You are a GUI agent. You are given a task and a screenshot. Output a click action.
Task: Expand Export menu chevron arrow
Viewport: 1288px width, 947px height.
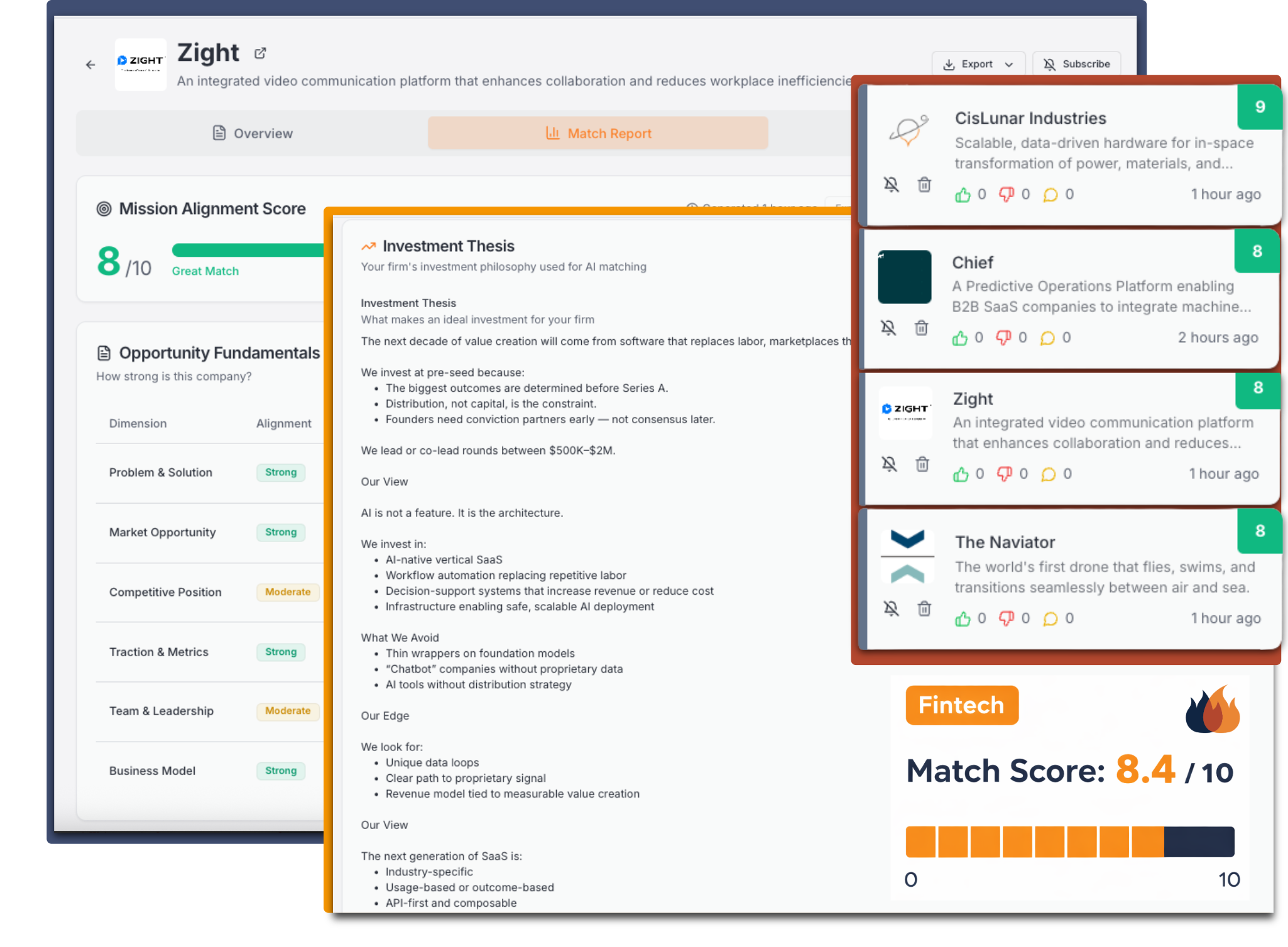tap(1009, 65)
